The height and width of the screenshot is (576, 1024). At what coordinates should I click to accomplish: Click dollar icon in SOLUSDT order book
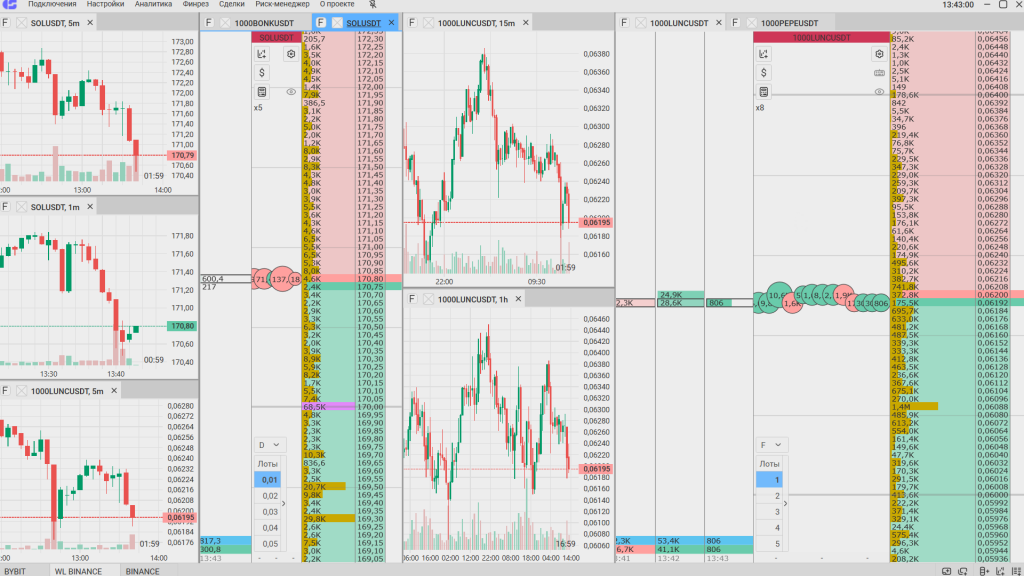(x=262, y=72)
